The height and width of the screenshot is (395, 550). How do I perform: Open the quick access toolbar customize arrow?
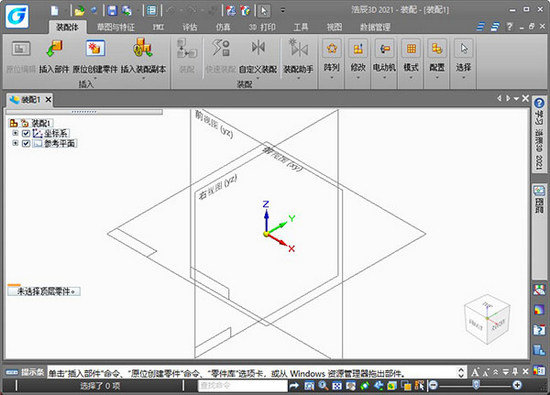tap(283, 11)
